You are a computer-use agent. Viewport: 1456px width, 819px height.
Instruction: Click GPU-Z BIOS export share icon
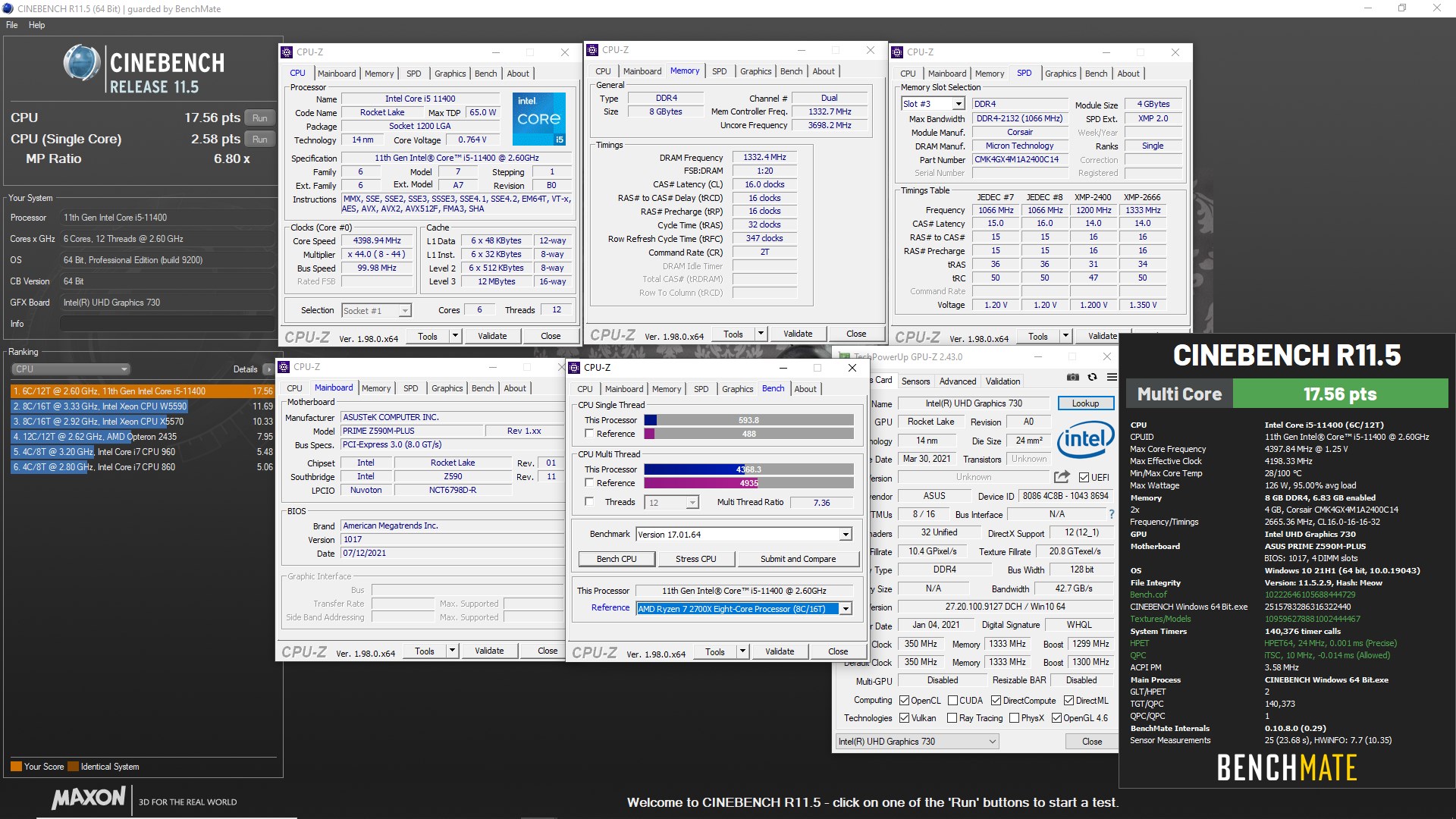[1062, 477]
